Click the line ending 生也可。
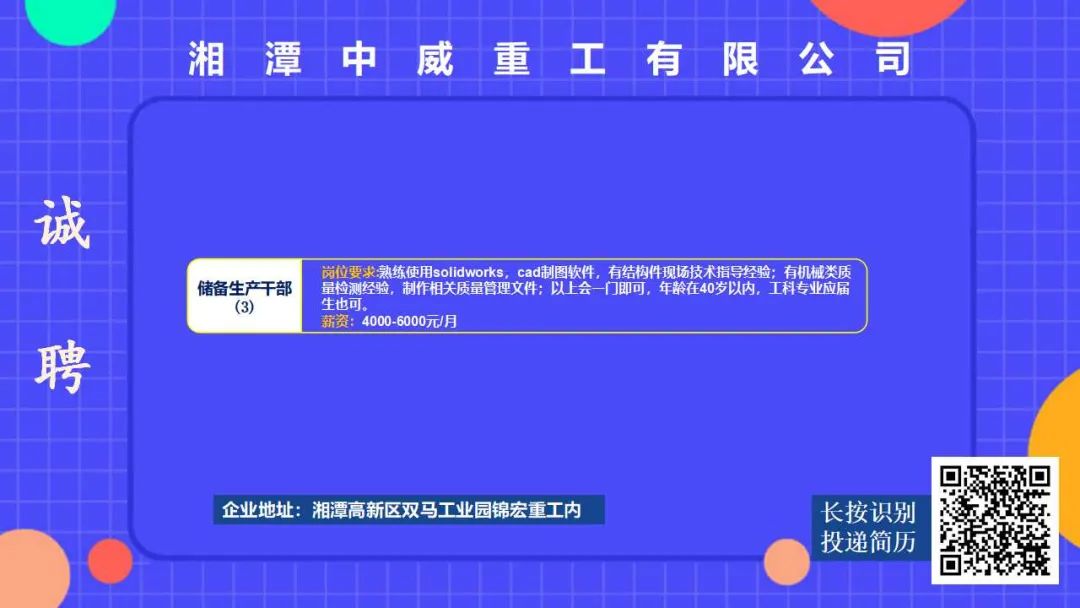The width and height of the screenshot is (1080, 608). 346,304
